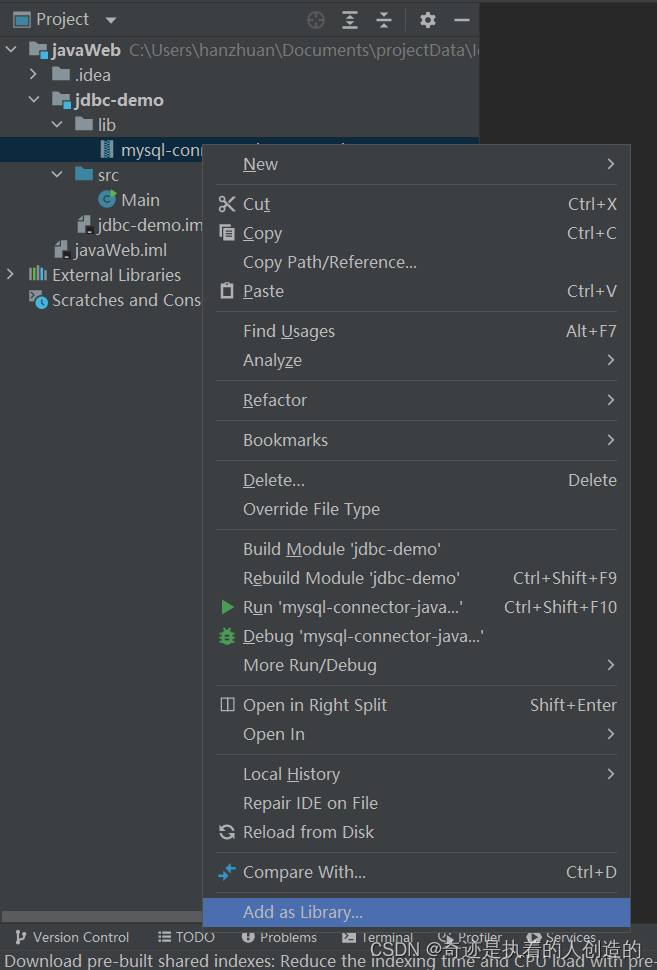Screen dimensions: 657x970
Task: Open the Project view dropdown arrow
Action: [111, 20]
